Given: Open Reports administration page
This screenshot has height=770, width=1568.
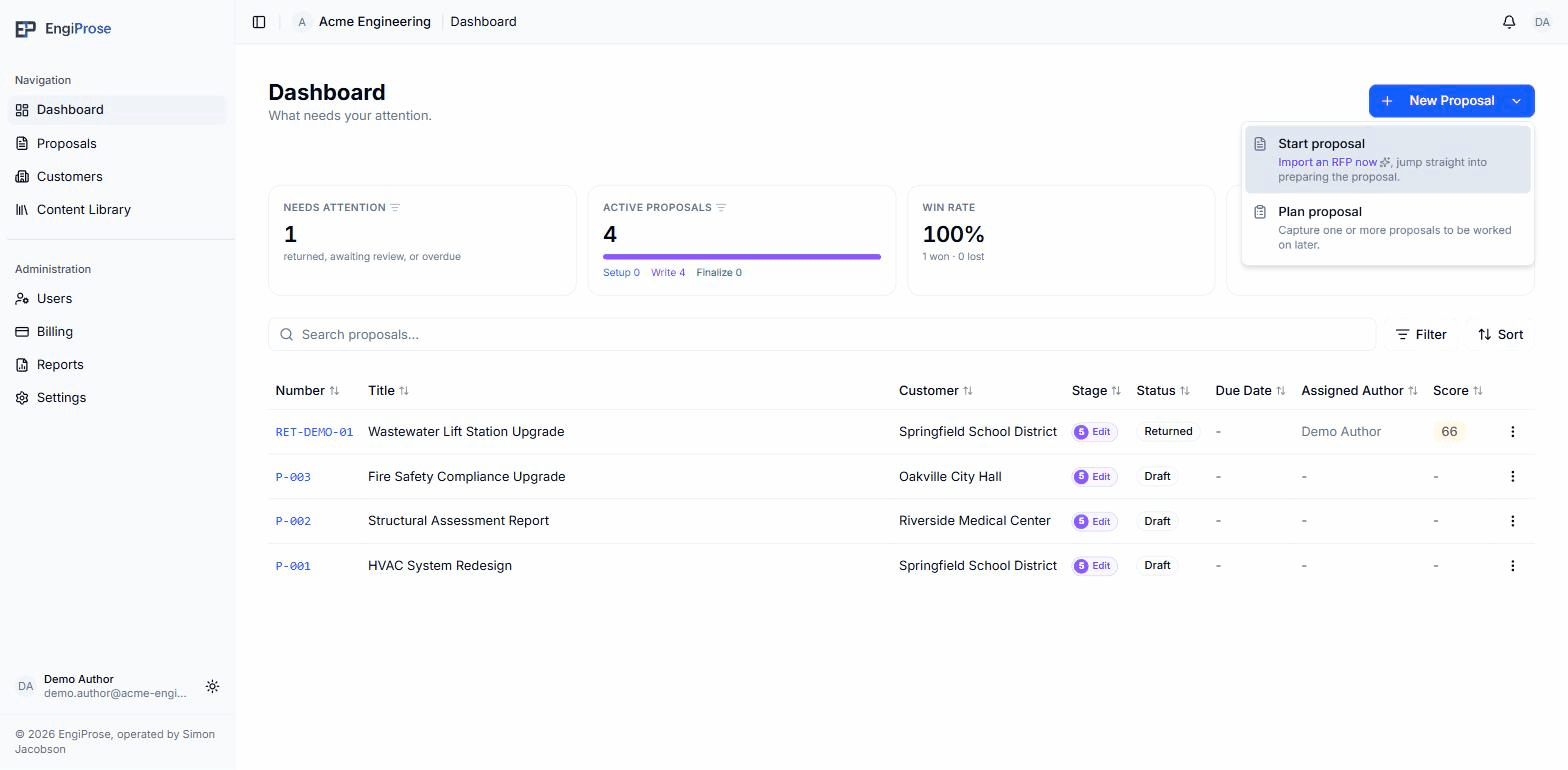Looking at the screenshot, I should pos(117,365).
